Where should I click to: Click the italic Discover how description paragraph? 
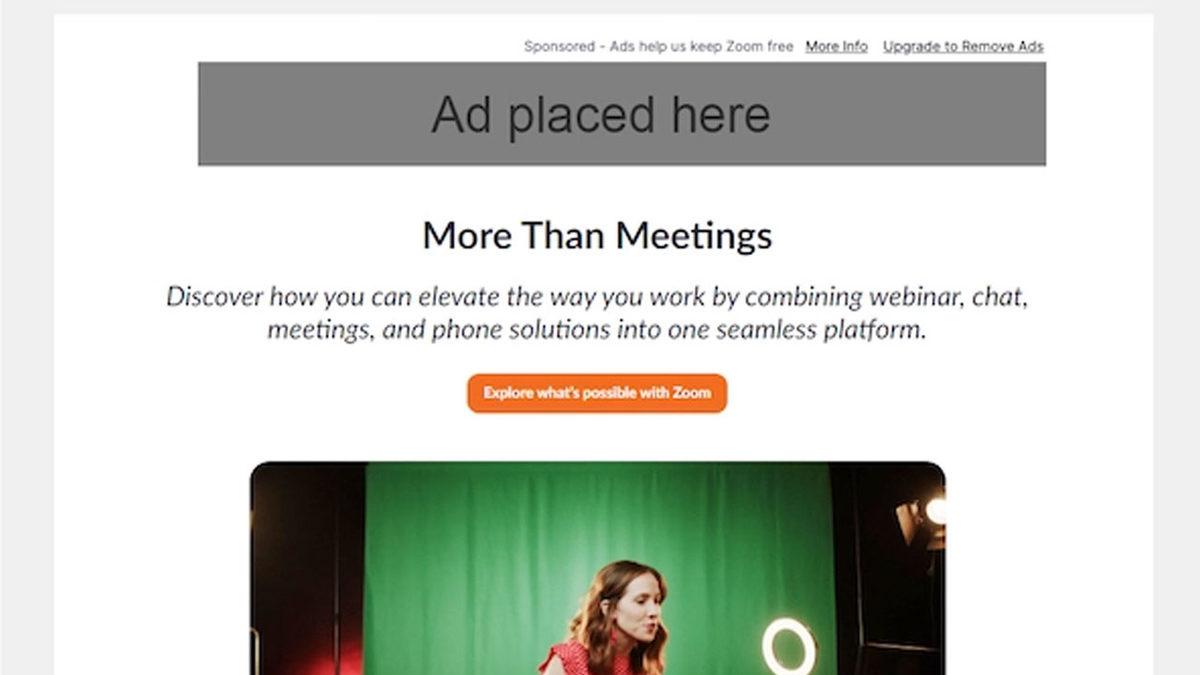pos(597,312)
